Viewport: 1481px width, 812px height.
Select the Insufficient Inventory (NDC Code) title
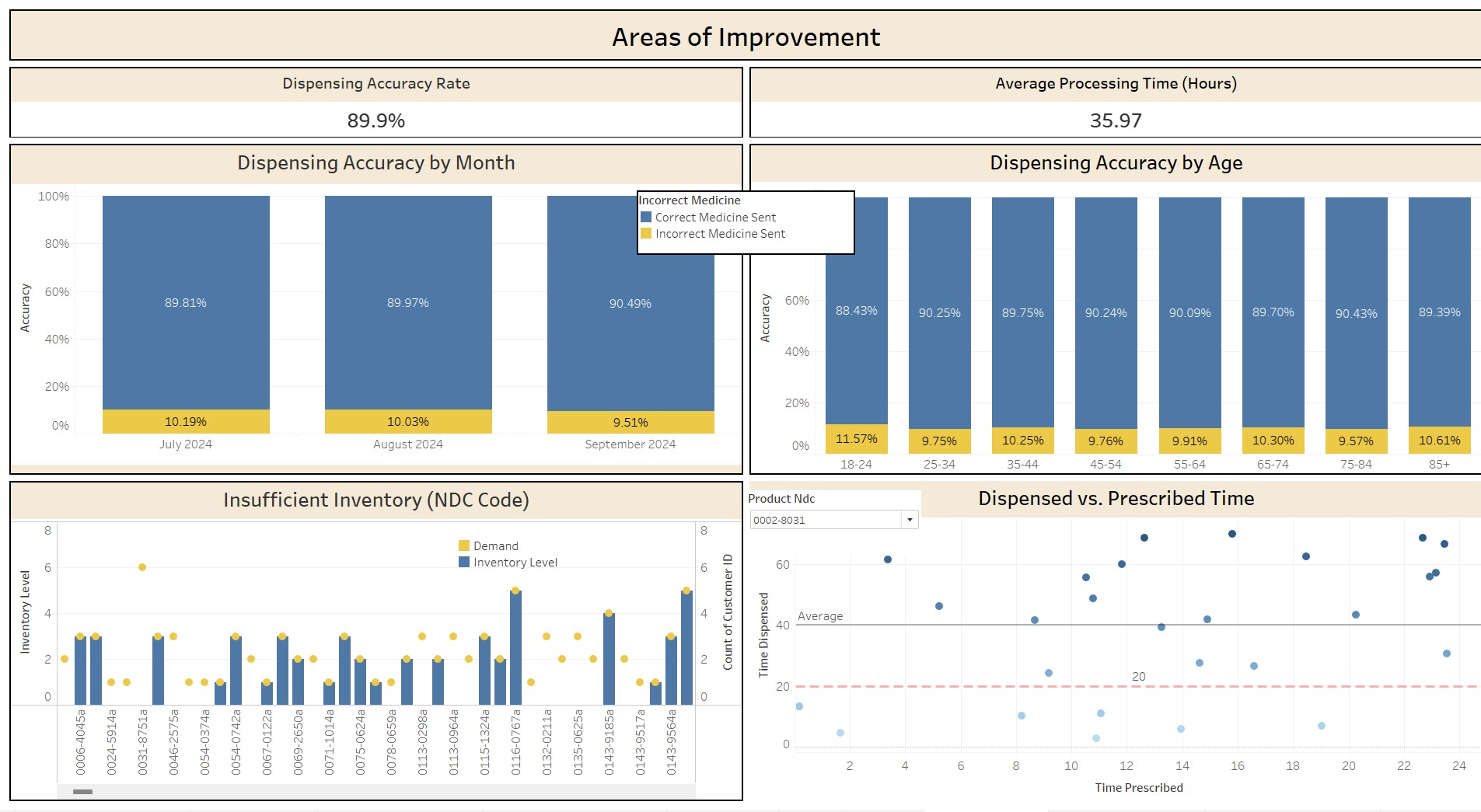pyautogui.click(x=375, y=500)
